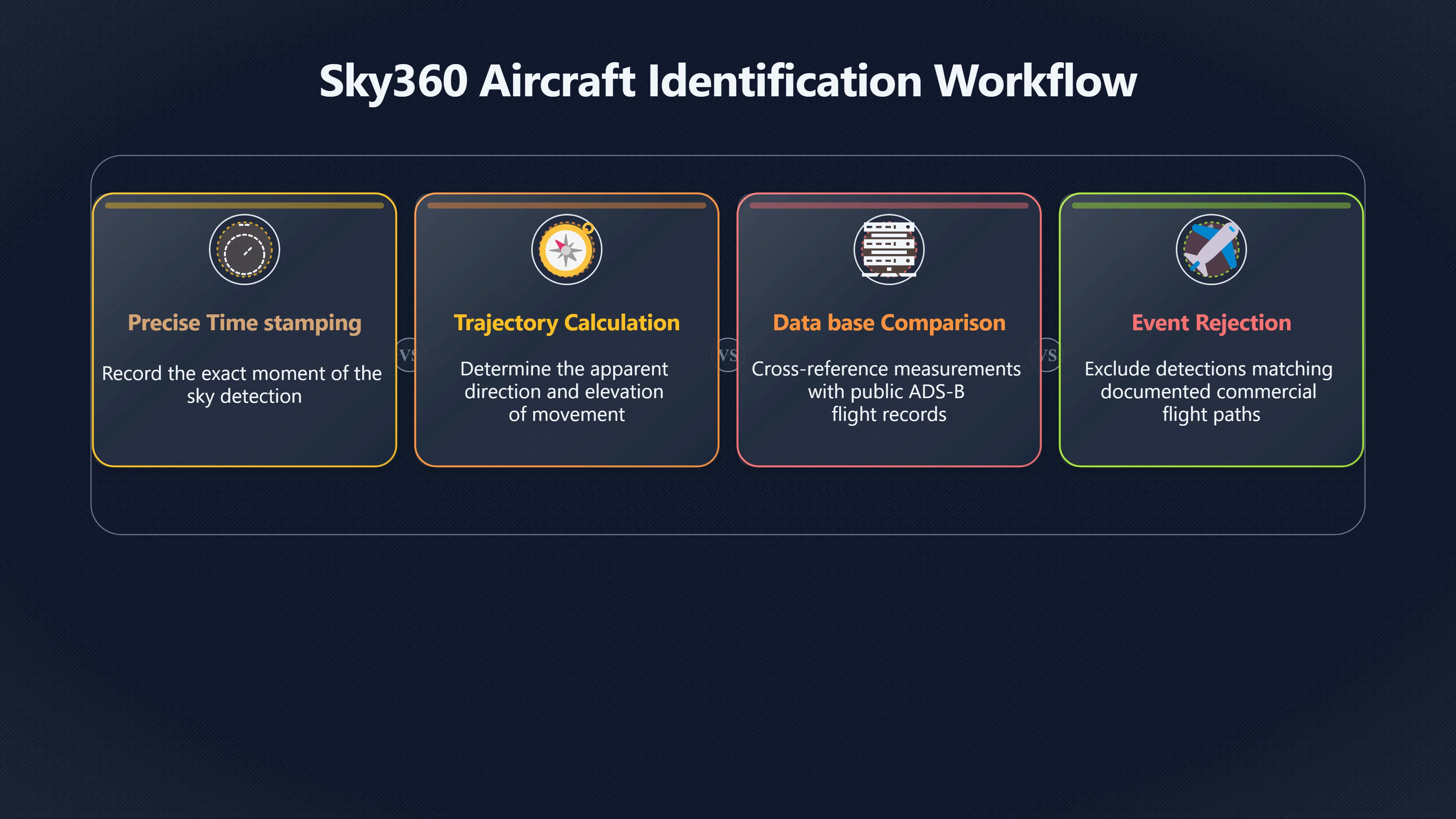1456x819 pixels.
Task: Click the stopwatch icon for time stamping
Action: pos(244,249)
